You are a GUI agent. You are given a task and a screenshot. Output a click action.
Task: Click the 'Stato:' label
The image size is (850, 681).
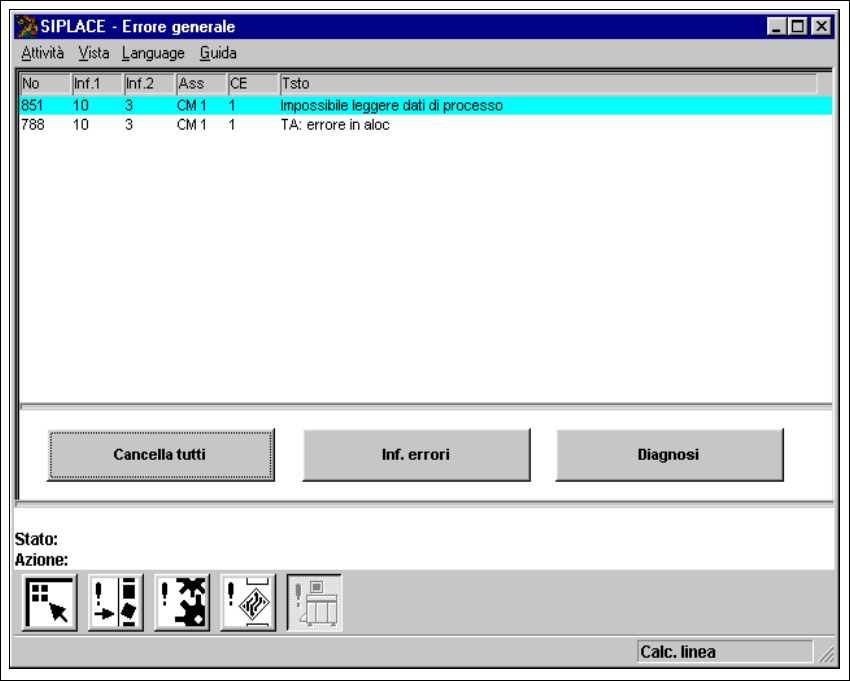[x=36, y=539]
